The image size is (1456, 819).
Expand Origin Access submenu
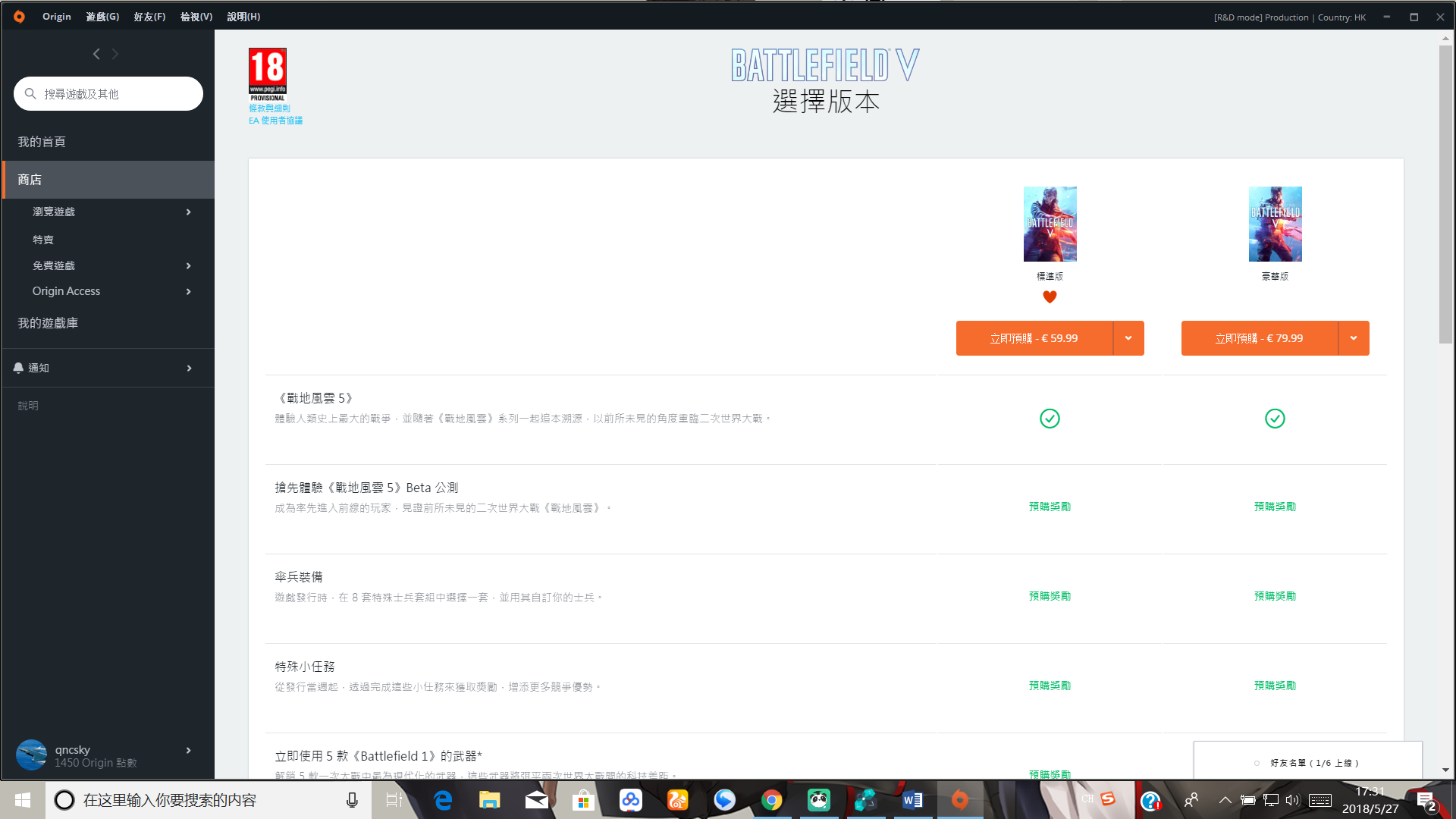(x=189, y=291)
